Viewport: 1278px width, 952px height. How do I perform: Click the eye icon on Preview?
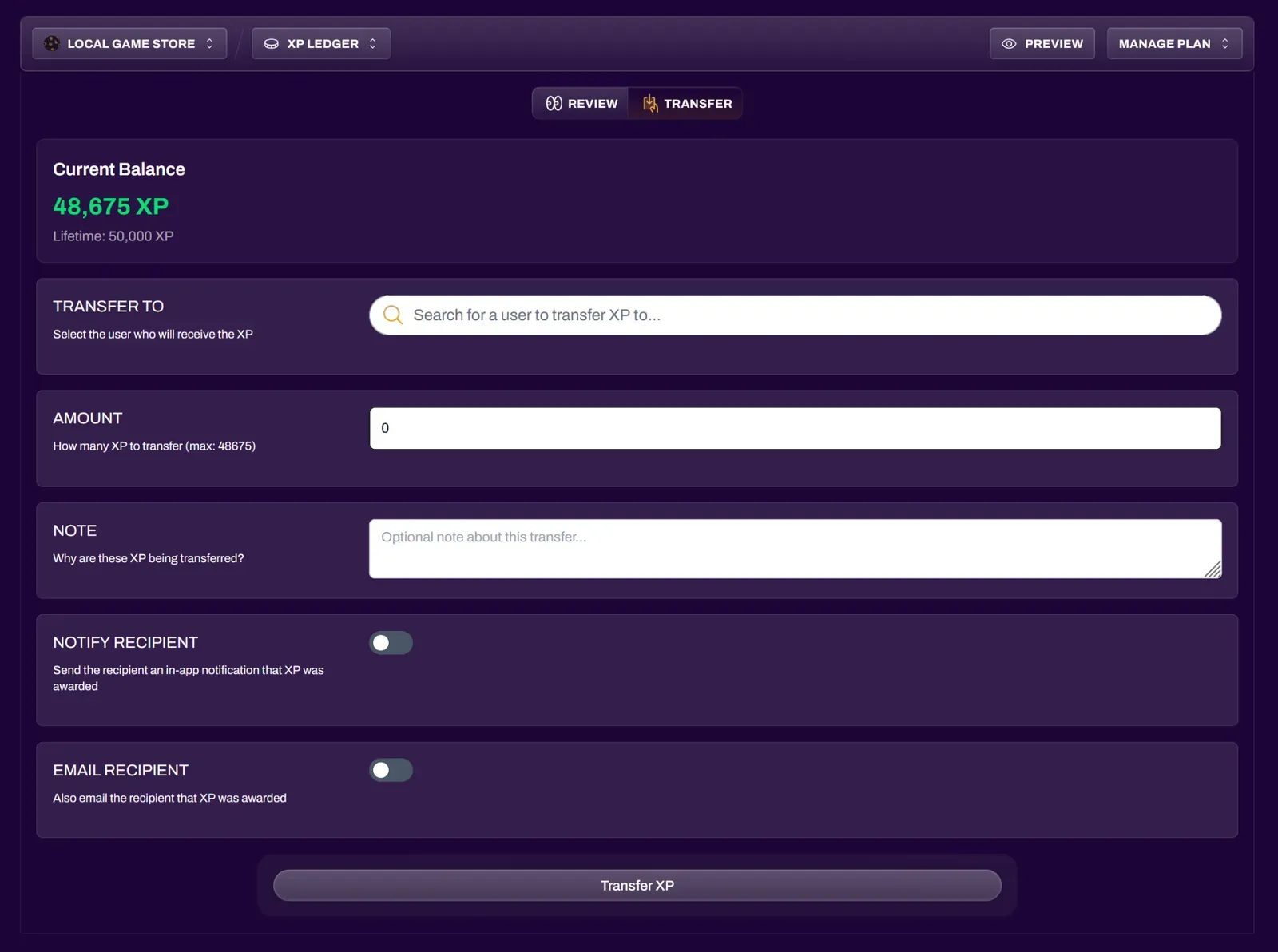pyautogui.click(x=1009, y=44)
